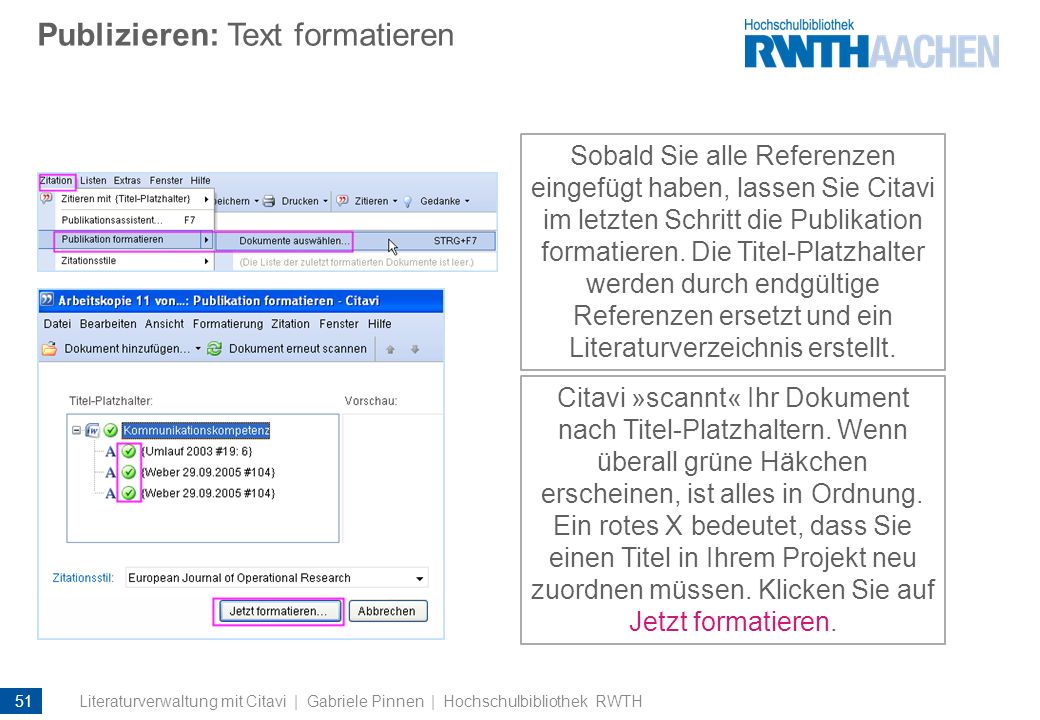Open the Listen menu
Viewport: 1040px width, 720px height.
tap(93, 180)
